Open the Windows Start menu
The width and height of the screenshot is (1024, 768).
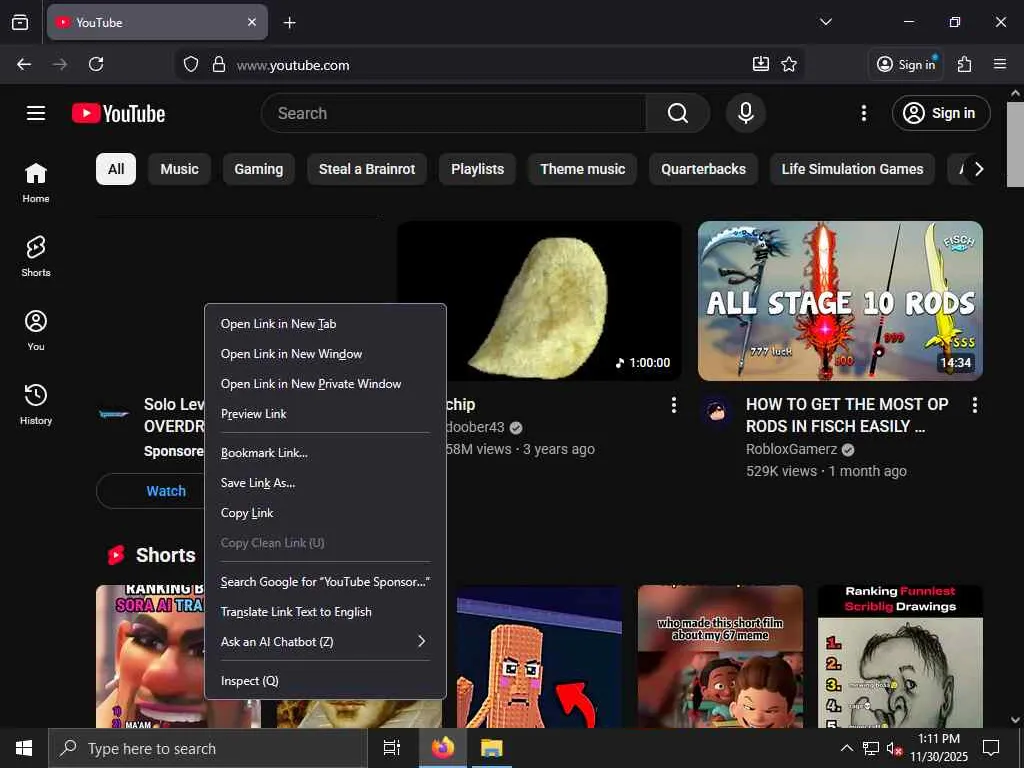24,748
